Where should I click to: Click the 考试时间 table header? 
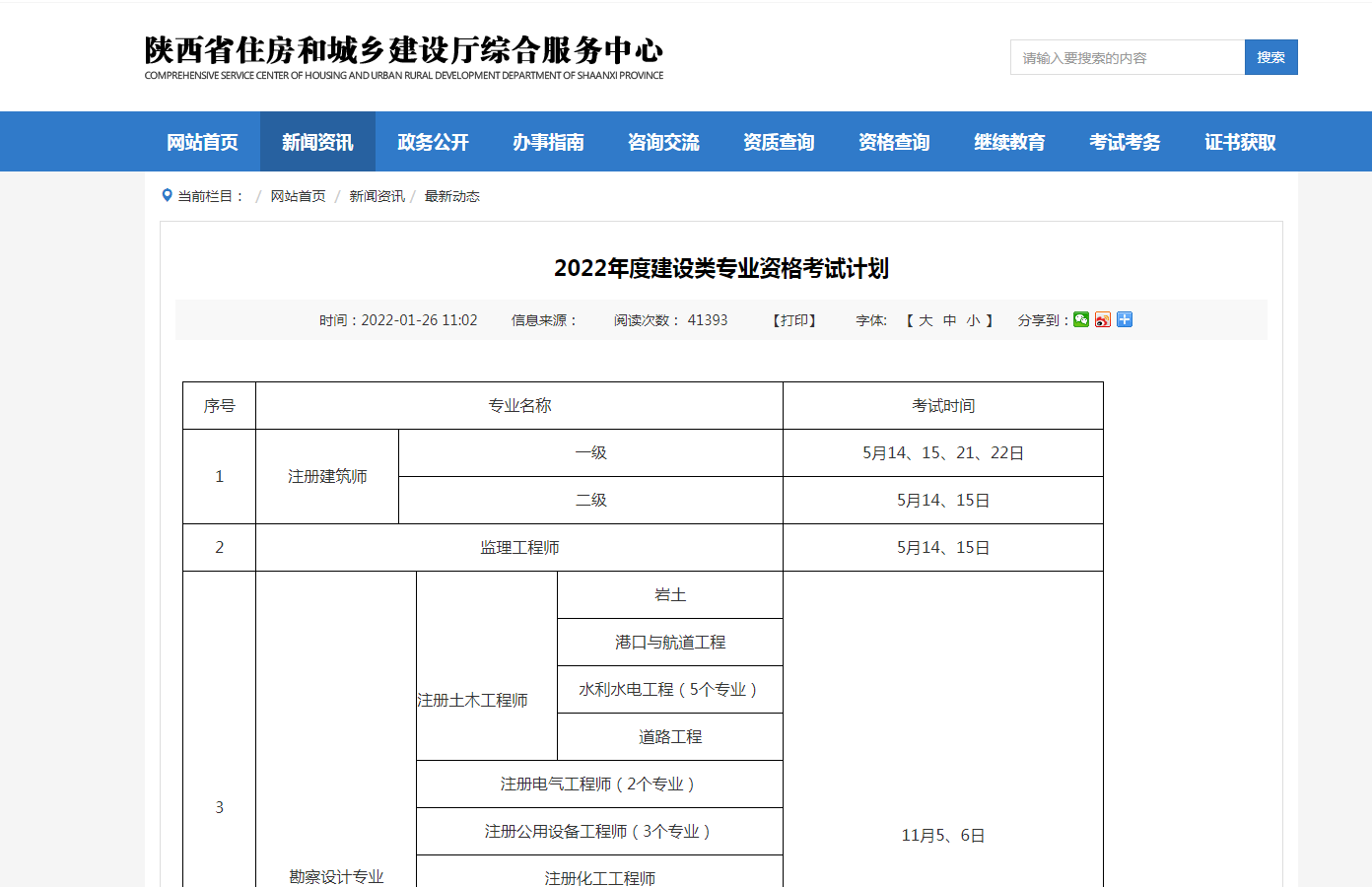click(x=943, y=406)
